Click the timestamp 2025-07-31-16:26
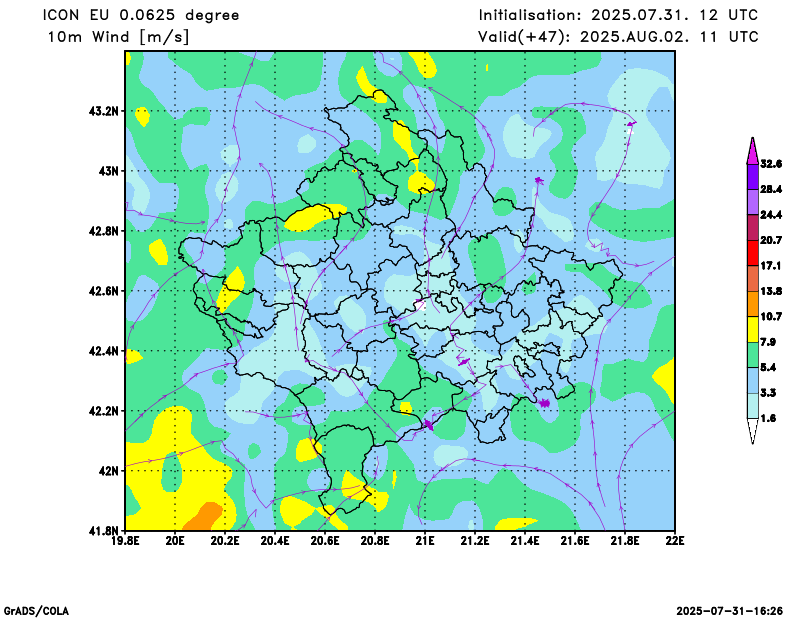800x618 pixels. tap(730, 611)
